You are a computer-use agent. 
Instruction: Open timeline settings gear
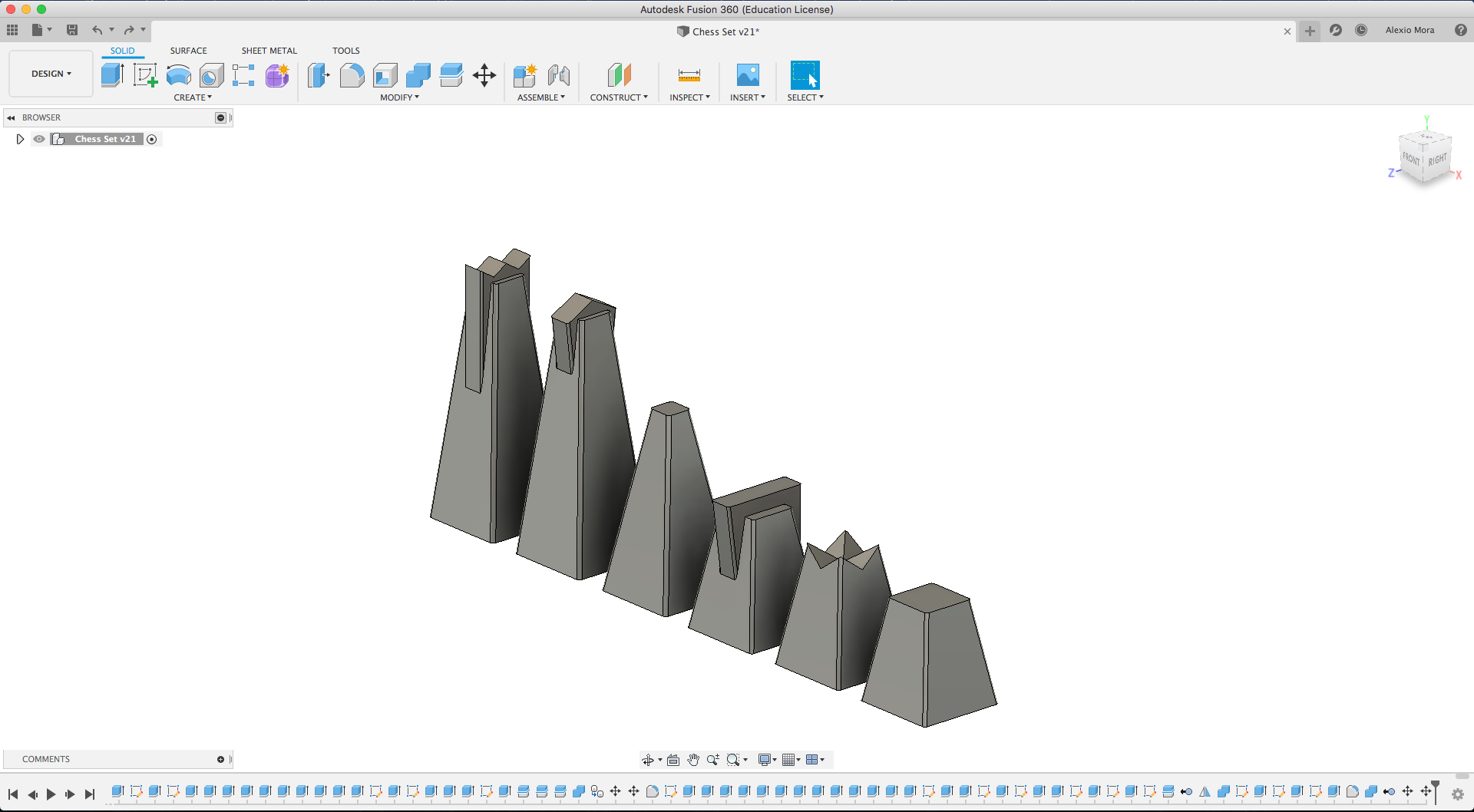1458,794
